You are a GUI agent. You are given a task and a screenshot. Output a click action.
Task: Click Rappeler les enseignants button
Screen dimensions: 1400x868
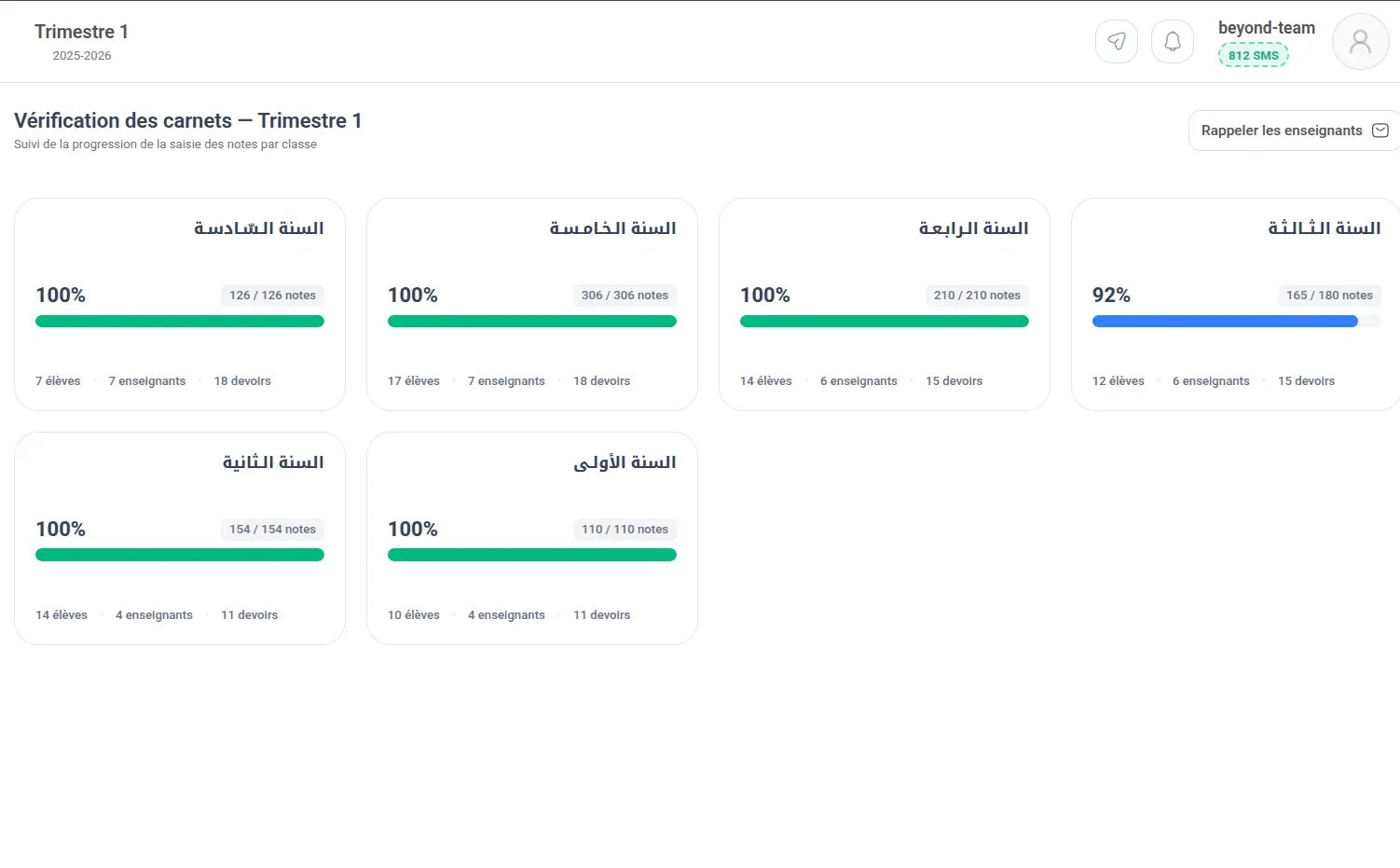point(1294,131)
